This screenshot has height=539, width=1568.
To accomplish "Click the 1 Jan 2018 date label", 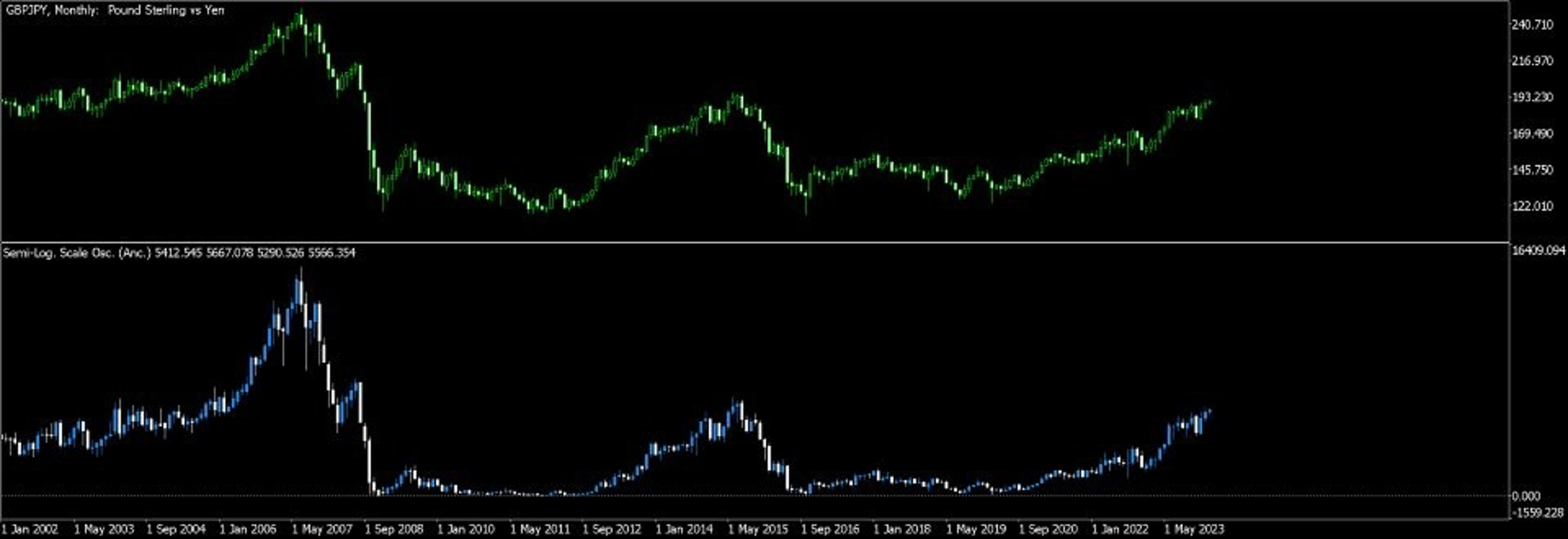I will 902,529.
